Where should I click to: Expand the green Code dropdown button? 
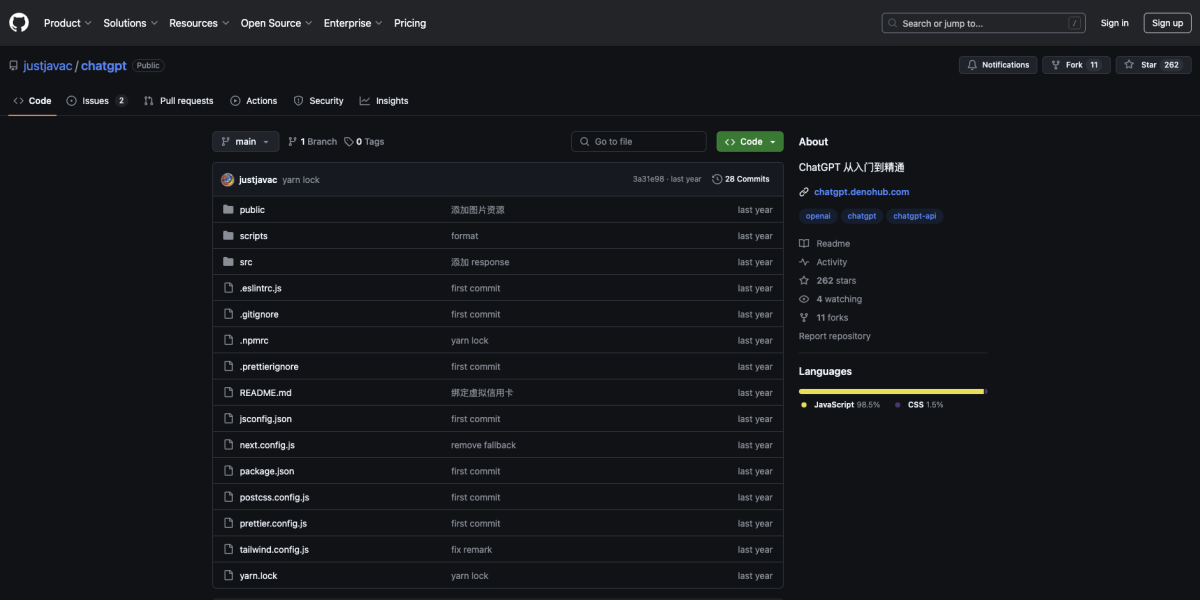point(750,142)
